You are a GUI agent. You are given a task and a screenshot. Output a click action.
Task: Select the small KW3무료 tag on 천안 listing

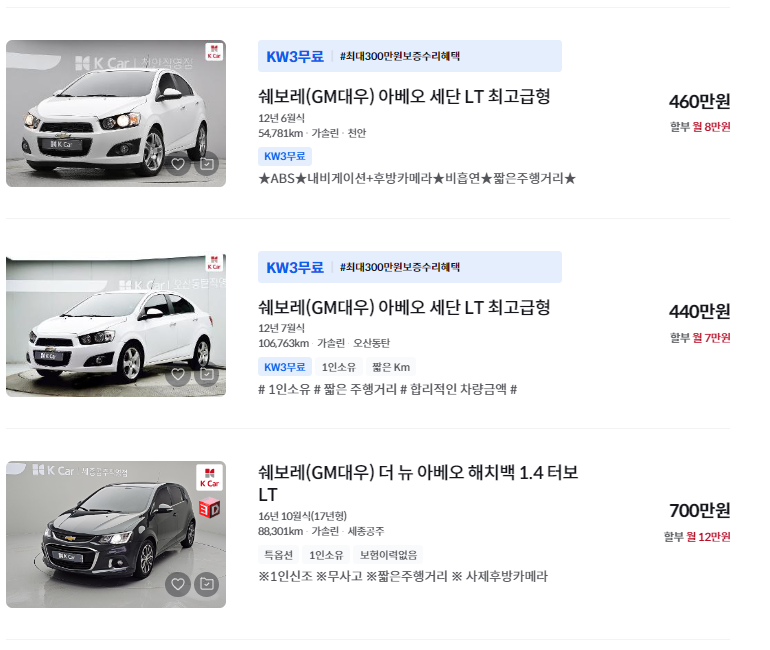coord(285,156)
